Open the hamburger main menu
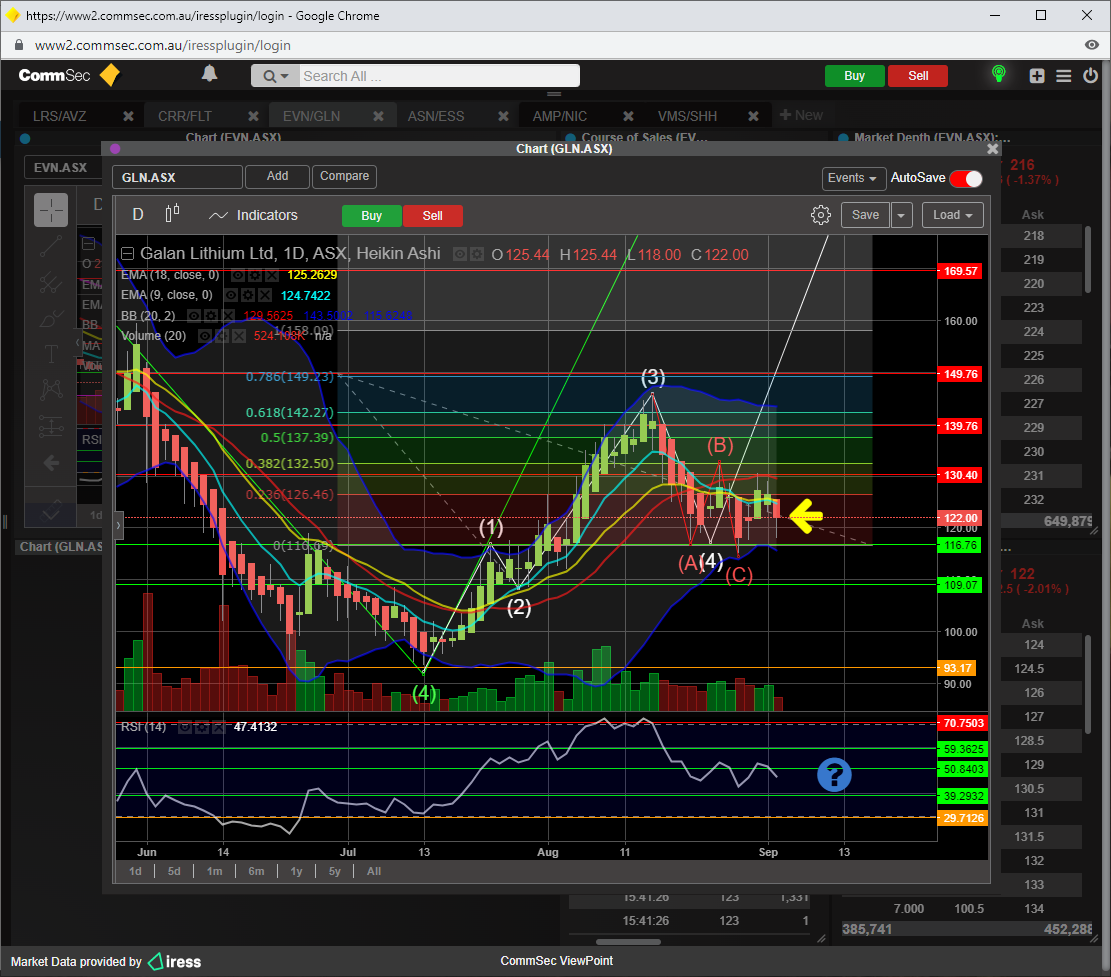The width and height of the screenshot is (1111, 977). (x=1064, y=76)
